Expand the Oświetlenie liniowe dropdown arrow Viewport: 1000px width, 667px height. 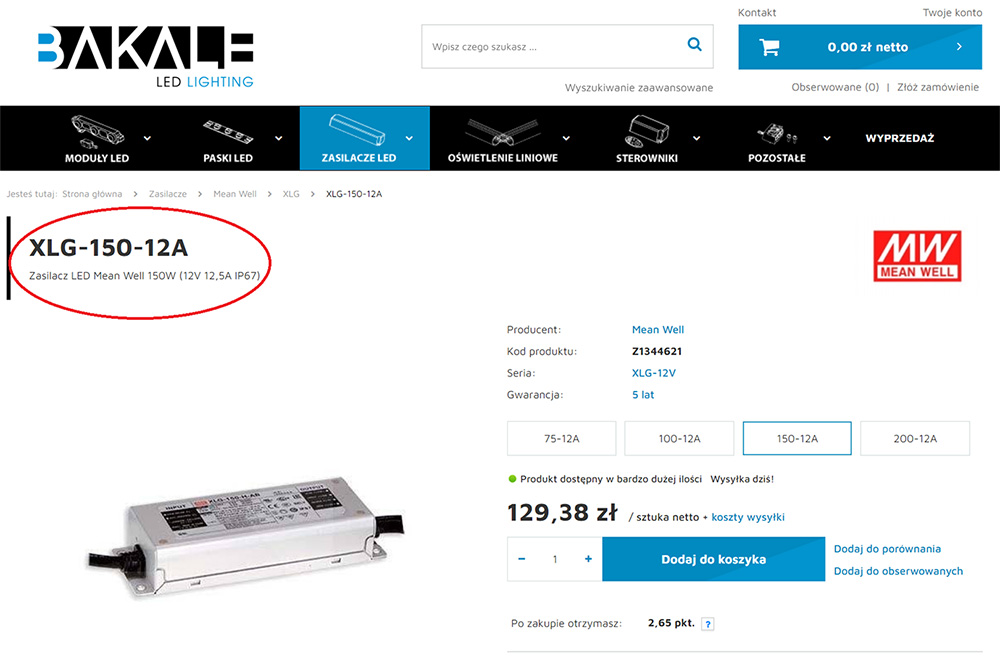tap(566, 138)
